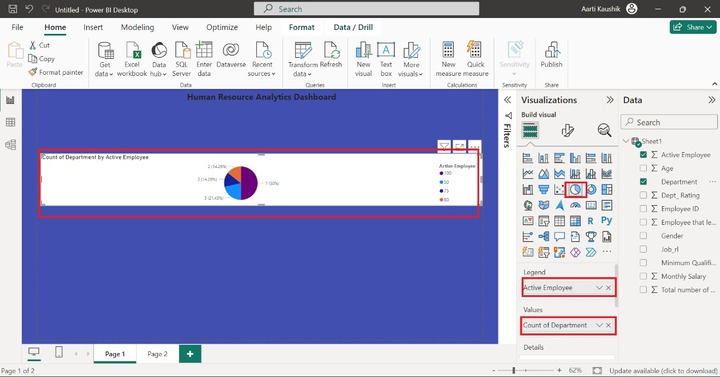Select the Matrix visual icon
The height and width of the screenshot is (377, 720).
click(x=575, y=221)
